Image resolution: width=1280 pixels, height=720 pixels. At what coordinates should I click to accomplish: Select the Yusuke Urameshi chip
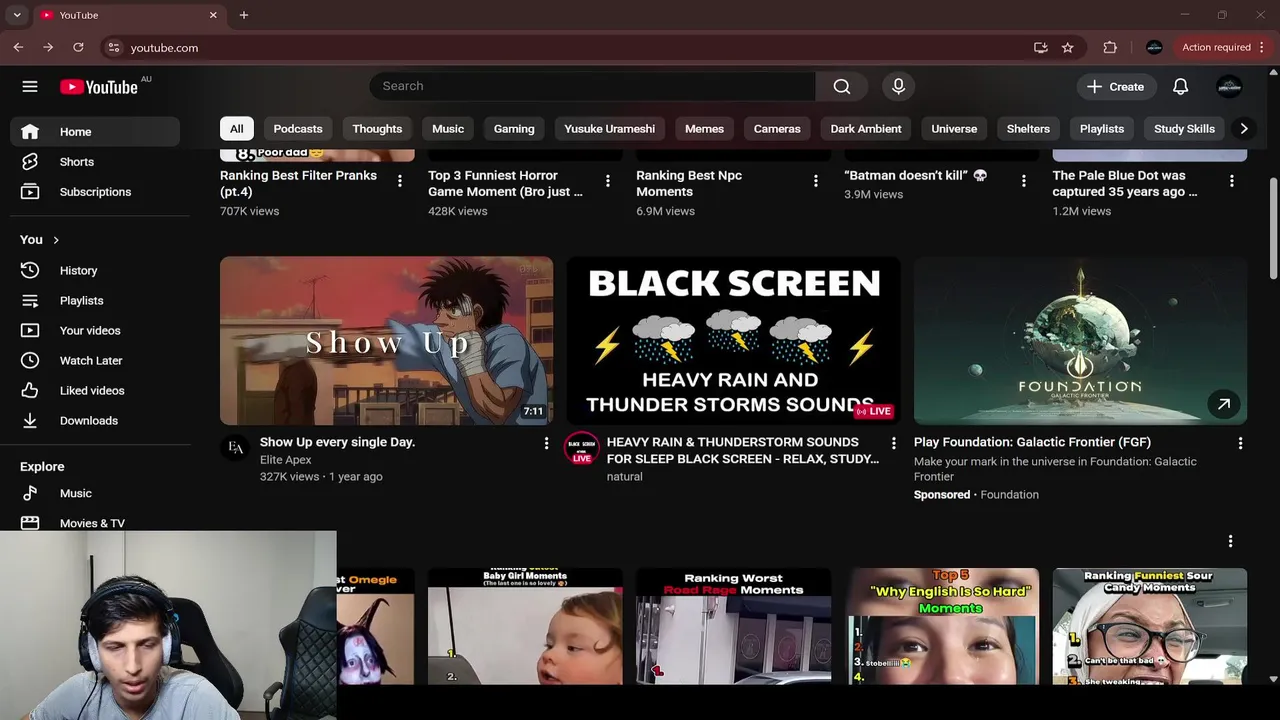tap(609, 128)
